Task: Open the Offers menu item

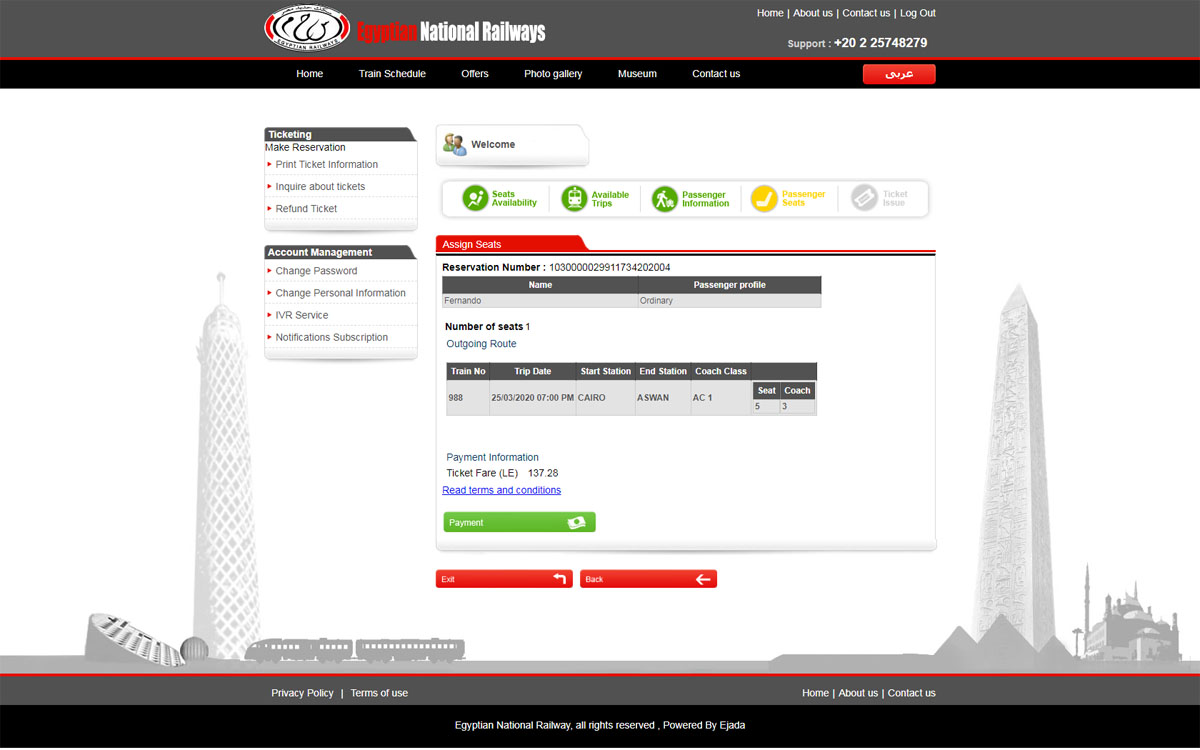Action: [475, 74]
